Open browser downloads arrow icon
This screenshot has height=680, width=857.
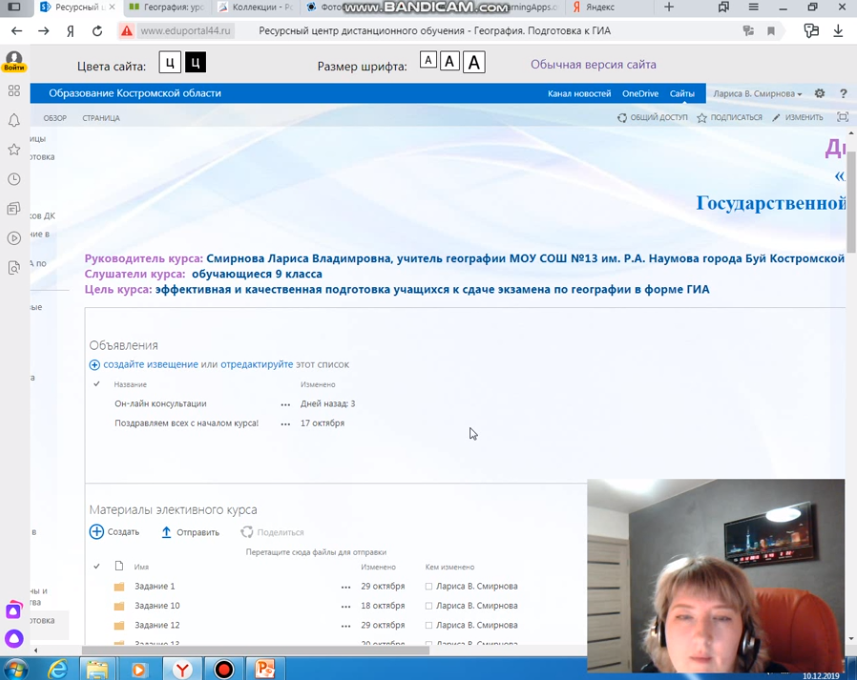coord(838,31)
